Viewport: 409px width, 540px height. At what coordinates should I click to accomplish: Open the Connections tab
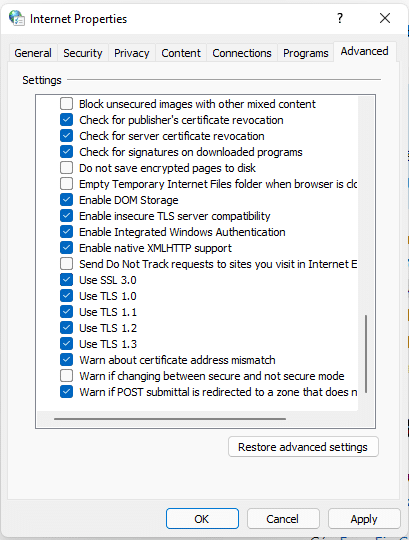coord(242,53)
